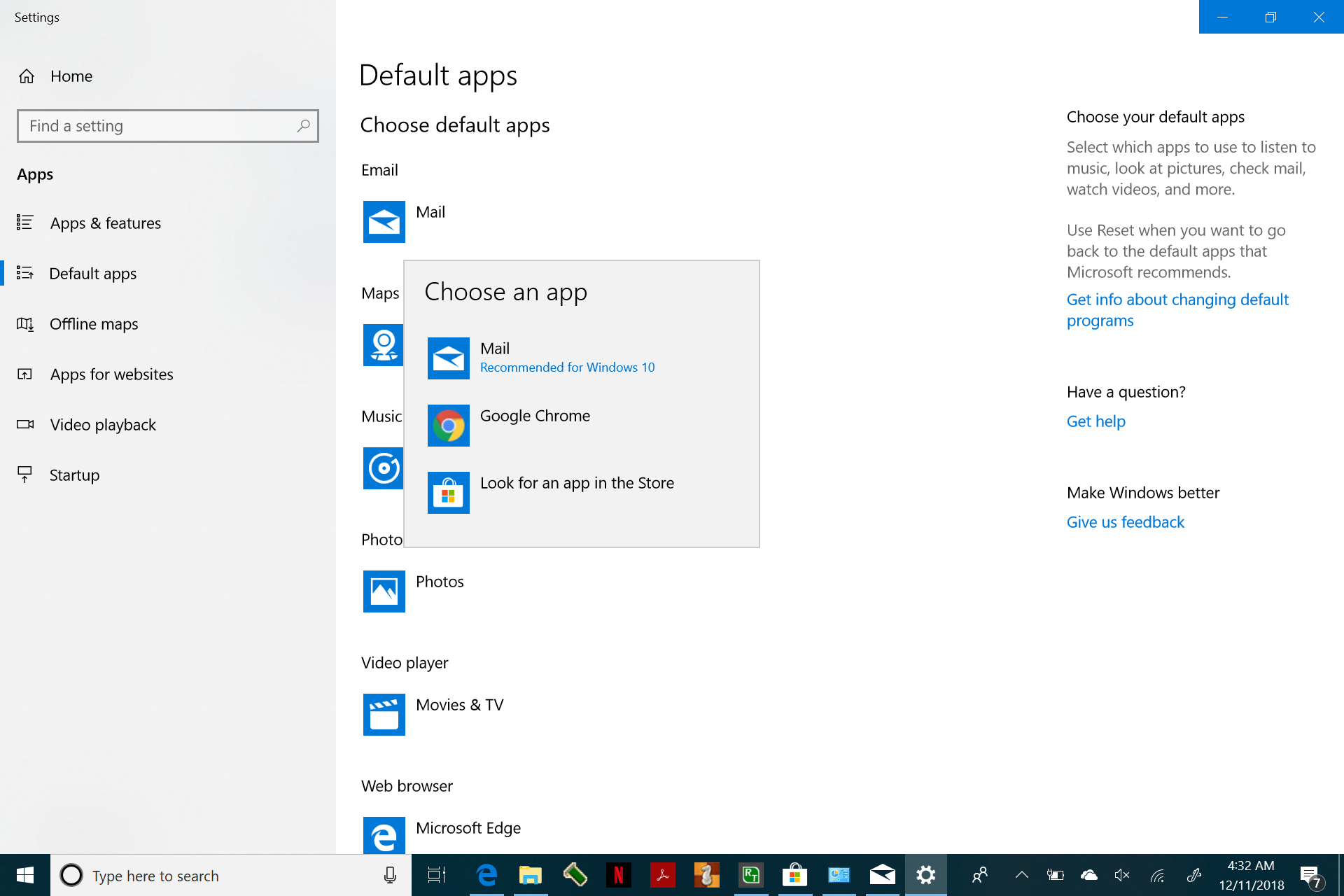The image size is (1344, 896).
Task: Open the chess piece app in taskbar
Action: pos(707,875)
